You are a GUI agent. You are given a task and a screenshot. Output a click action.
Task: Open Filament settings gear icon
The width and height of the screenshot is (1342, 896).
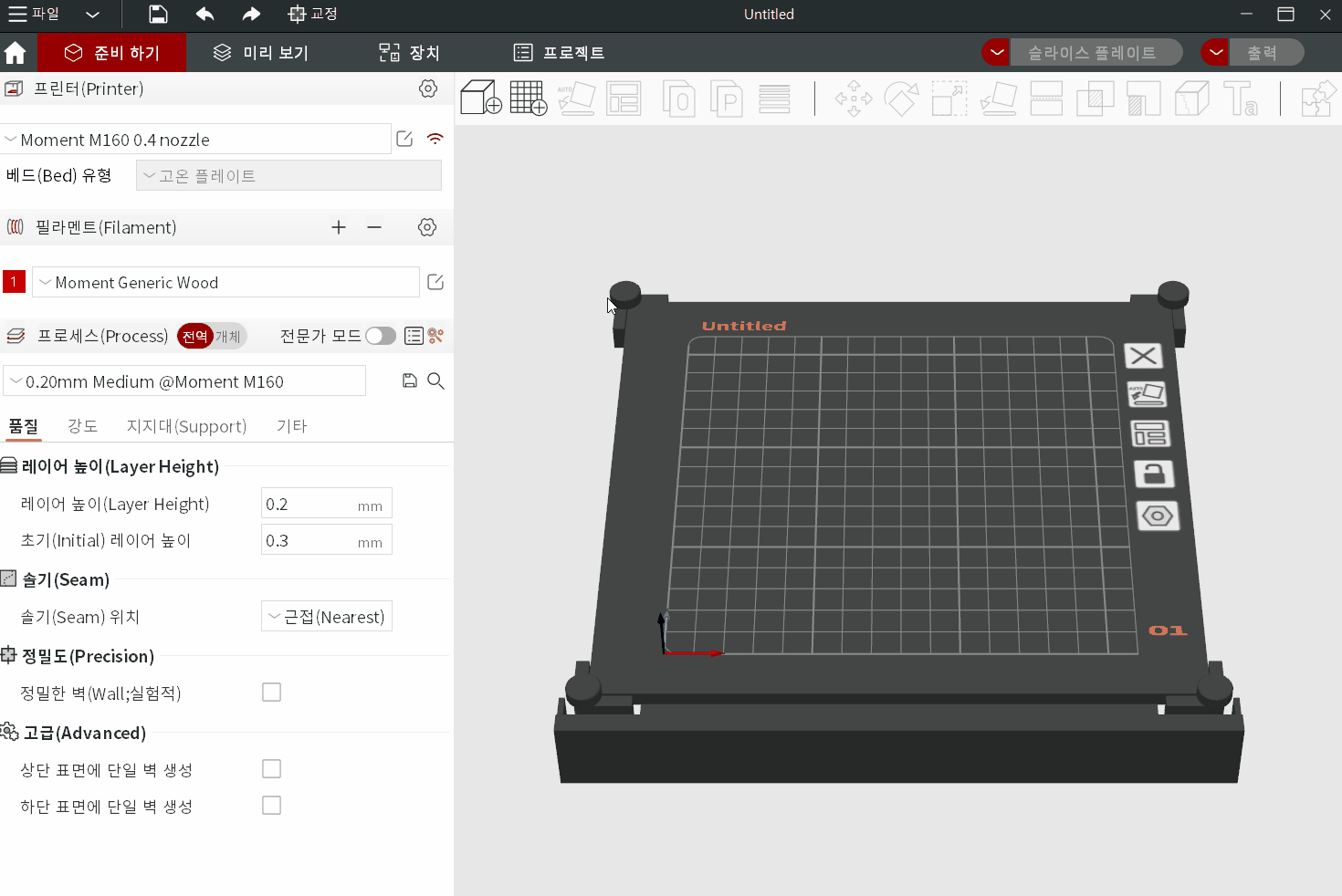(x=427, y=227)
